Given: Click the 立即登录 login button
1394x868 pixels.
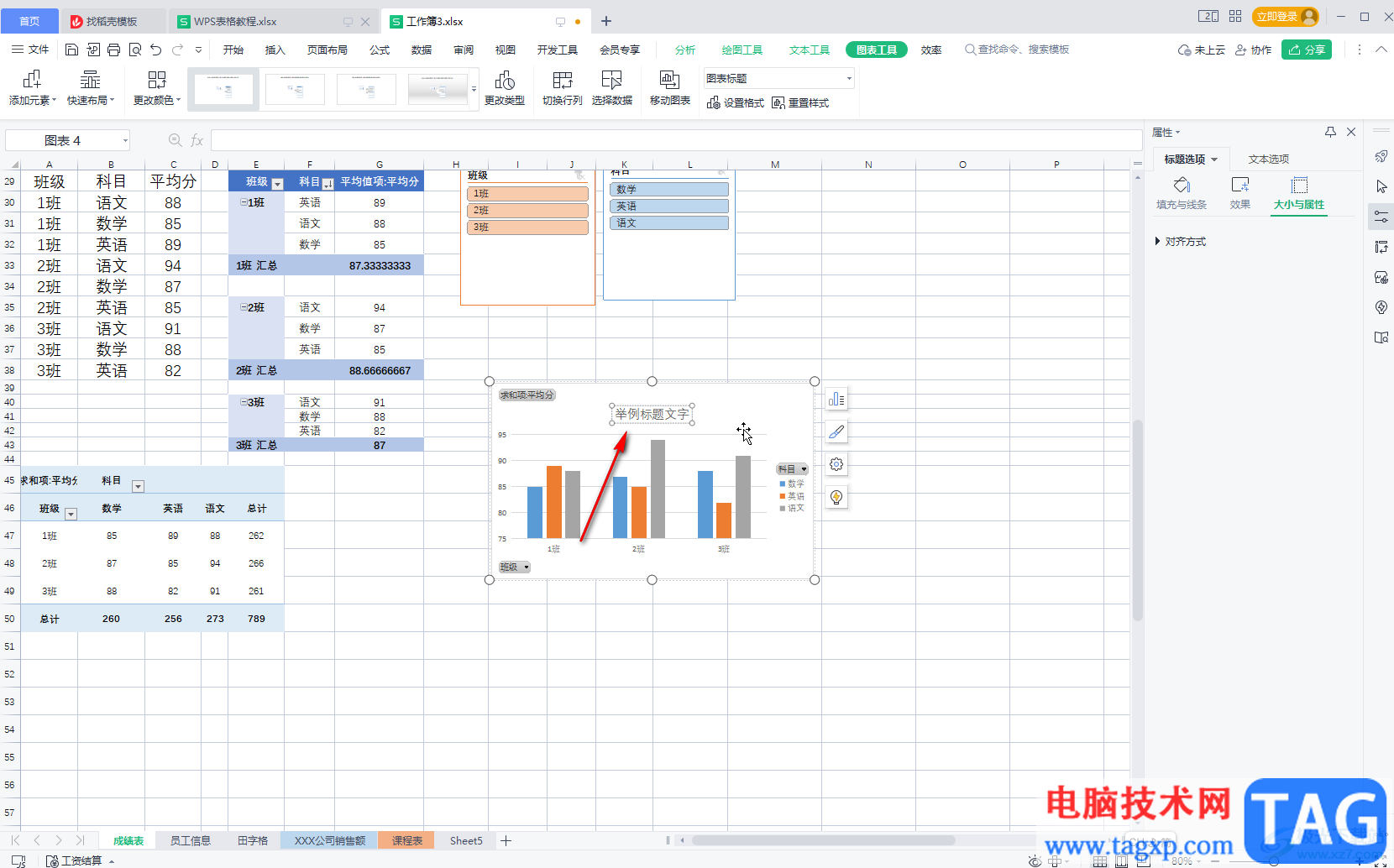Looking at the screenshot, I should coord(1285,16).
